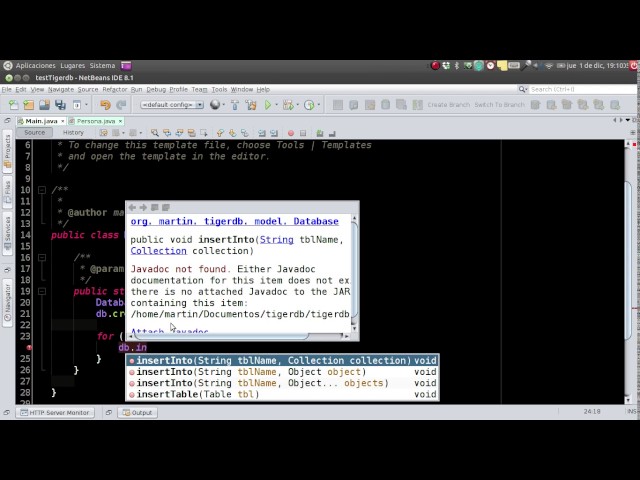
Task: Open the search options dropdown magnifier
Action: pos(523,89)
